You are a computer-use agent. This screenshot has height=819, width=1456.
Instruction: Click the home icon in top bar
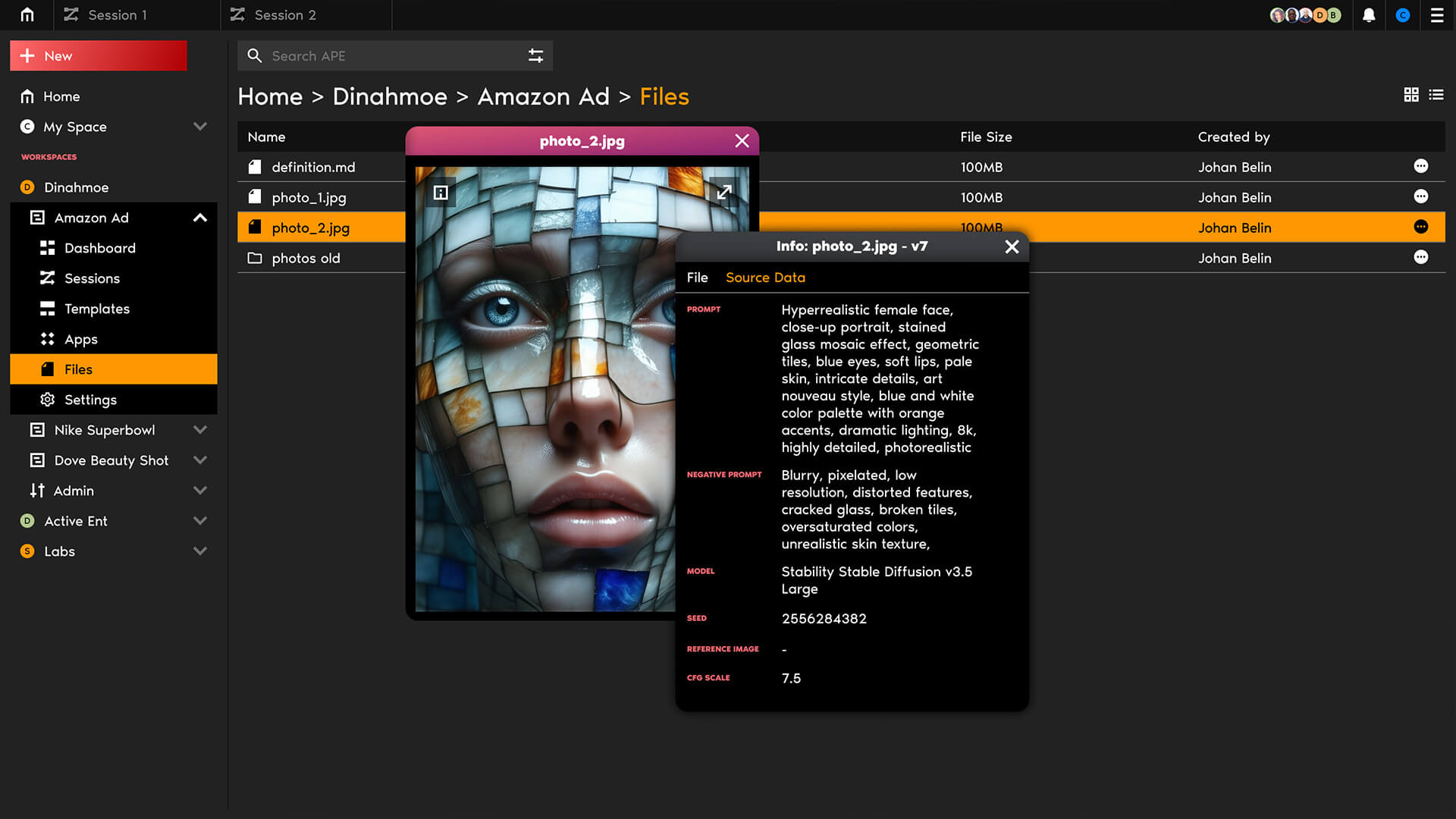coord(27,14)
